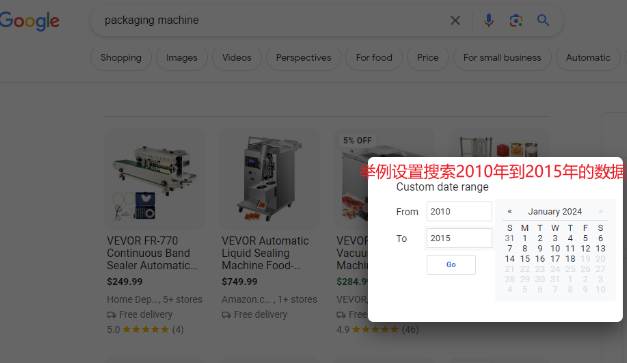
Task: Apply the For small business filter
Action: [x=502, y=58]
